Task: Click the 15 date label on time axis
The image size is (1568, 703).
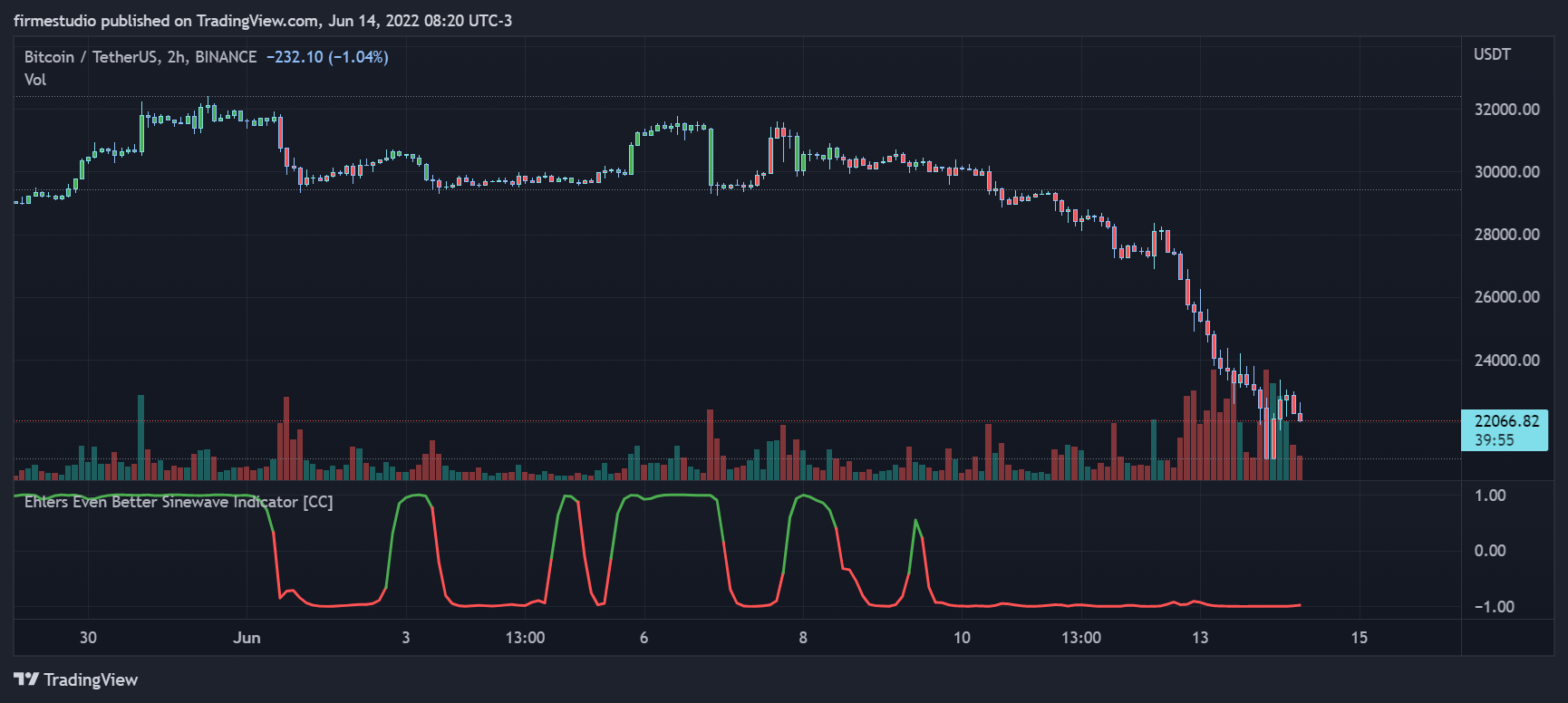Action: coord(1360,638)
